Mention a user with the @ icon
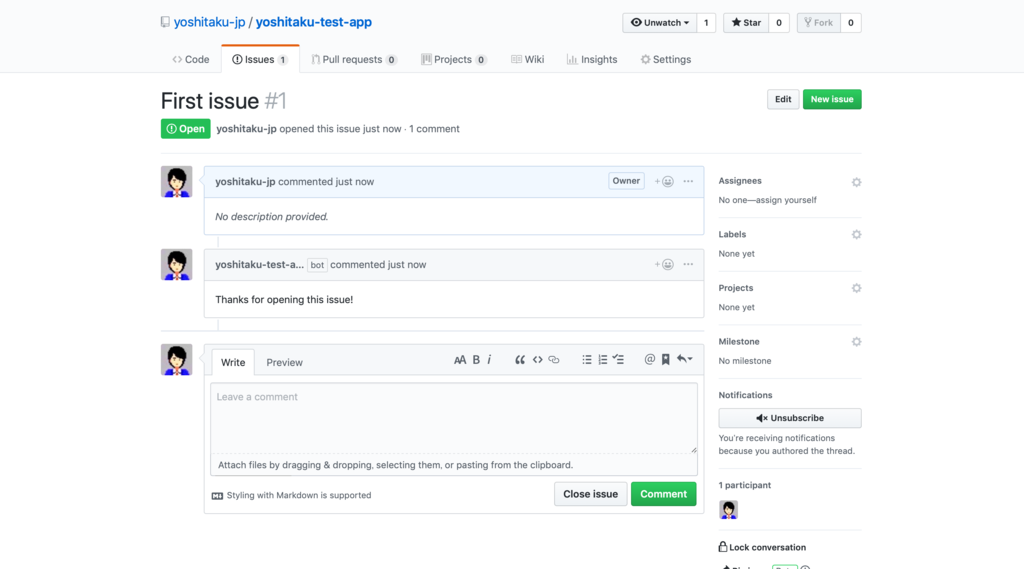1024x569 pixels. (x=649, y=359)
